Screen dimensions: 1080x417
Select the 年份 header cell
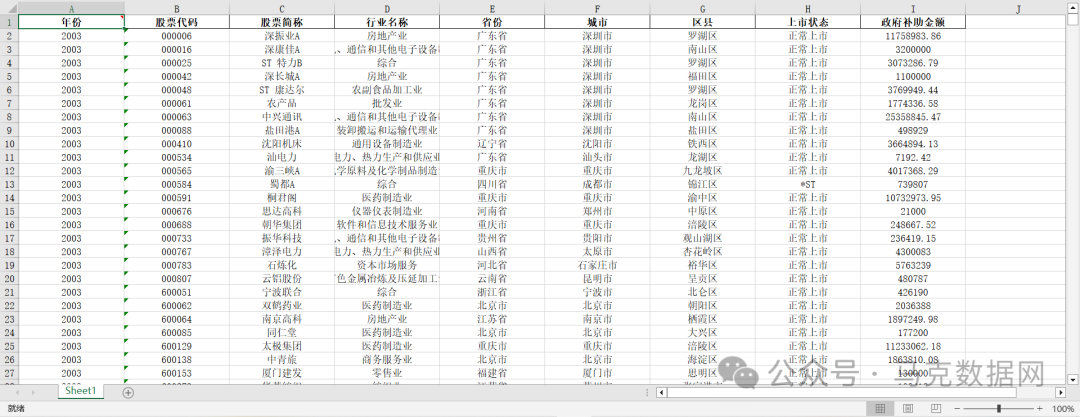(x=71, y=22)
